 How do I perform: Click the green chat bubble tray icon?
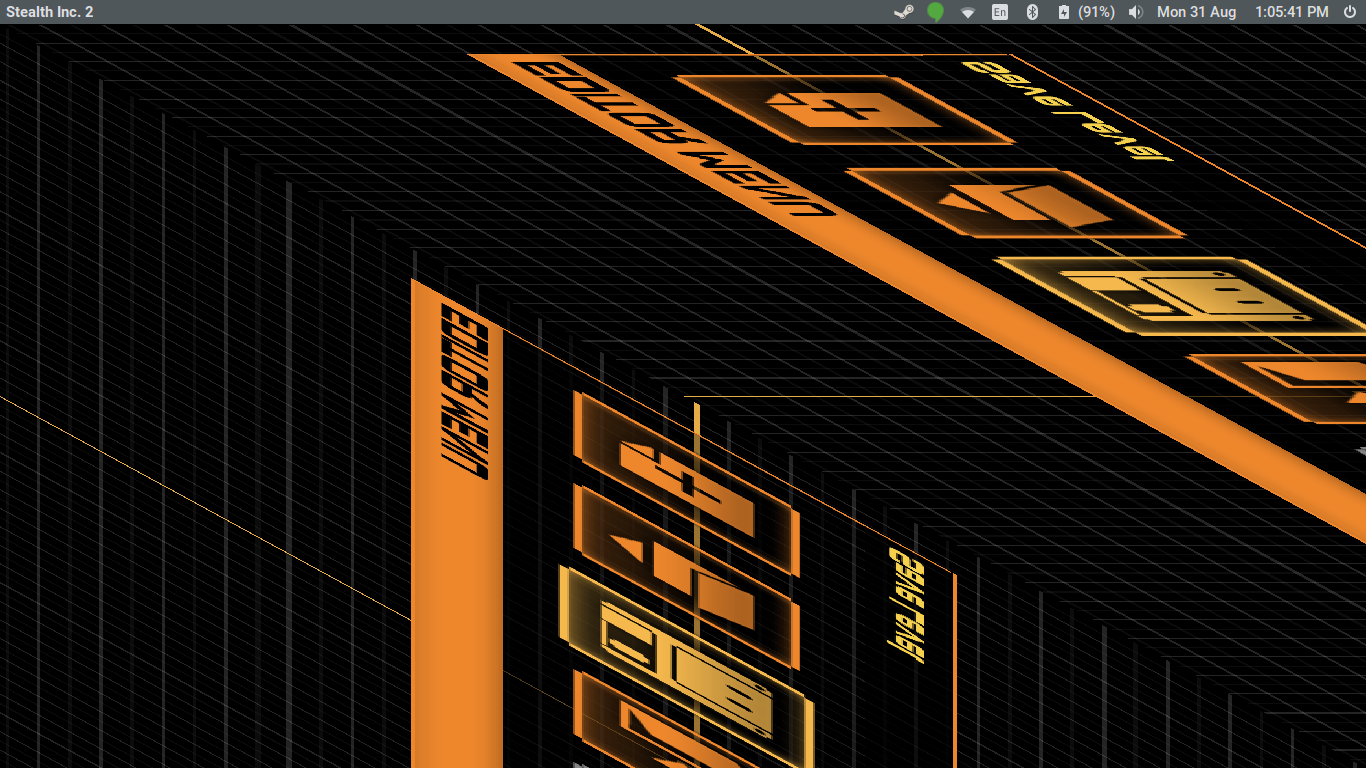click(935, 12)
